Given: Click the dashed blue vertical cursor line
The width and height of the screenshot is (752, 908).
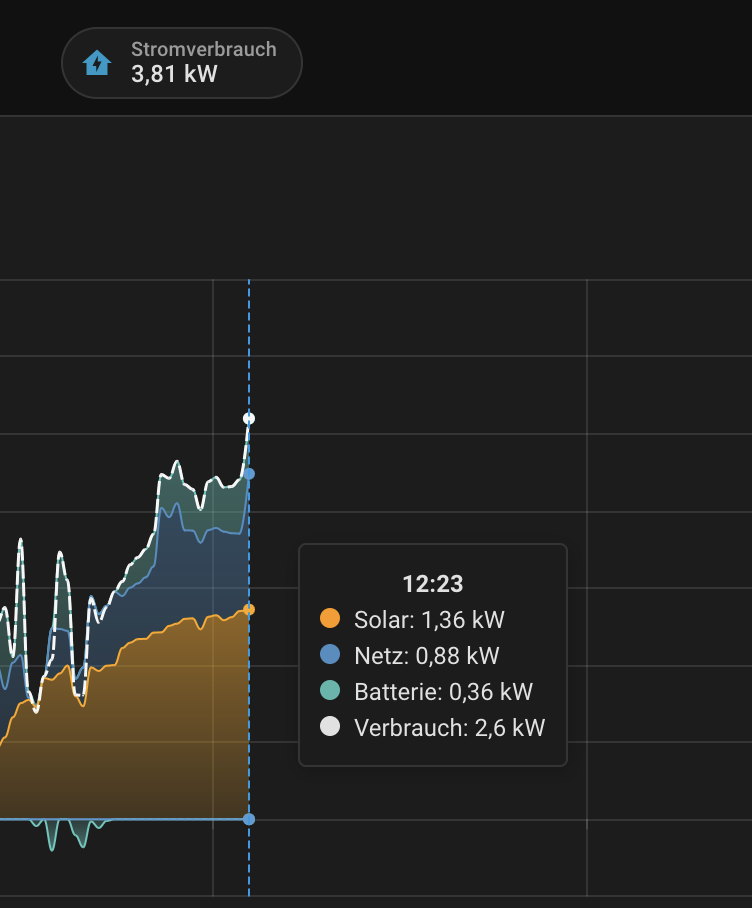Looking at the screenshot, I should click(249, 340).
